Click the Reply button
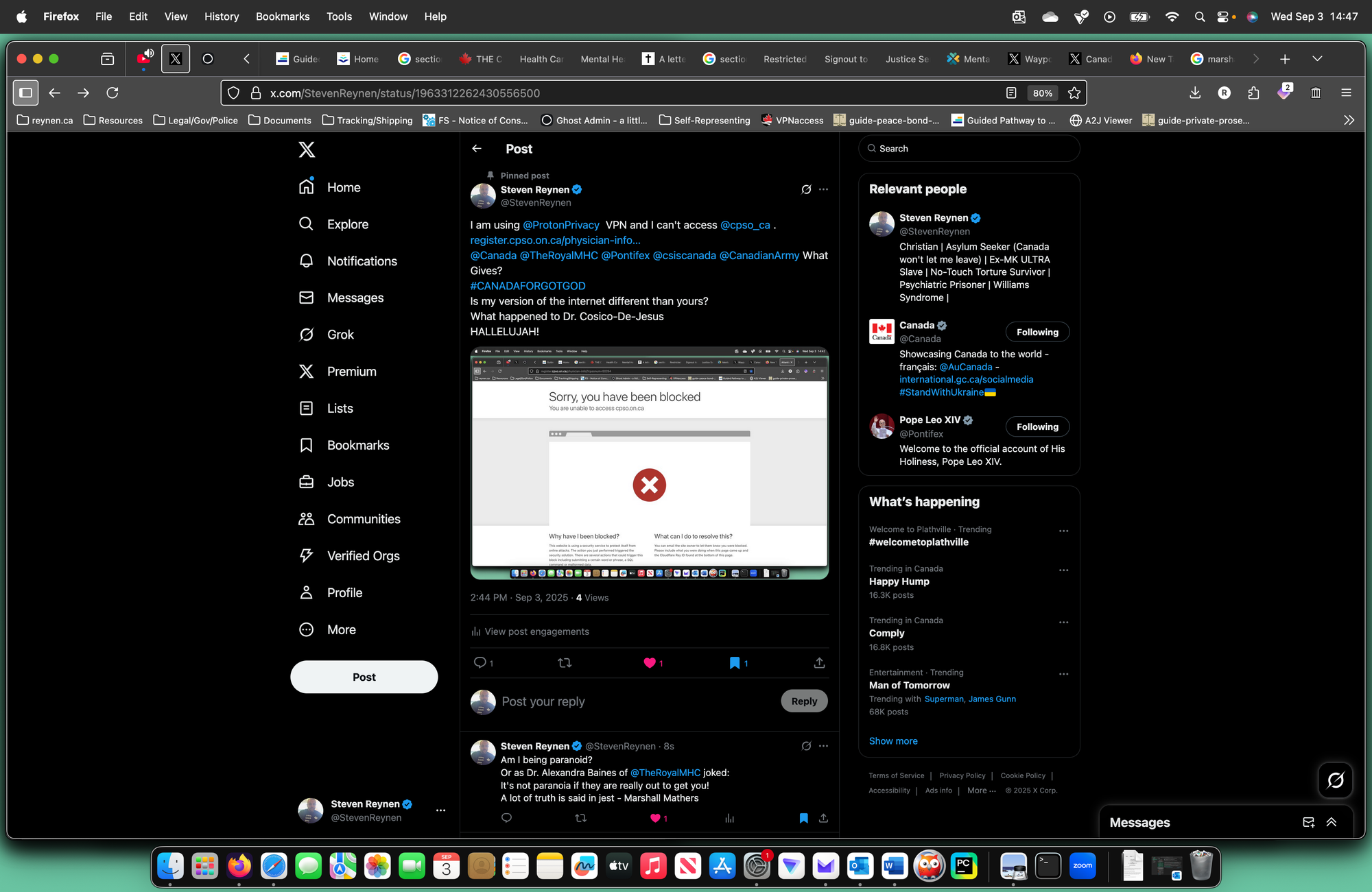 coord(804,701)
